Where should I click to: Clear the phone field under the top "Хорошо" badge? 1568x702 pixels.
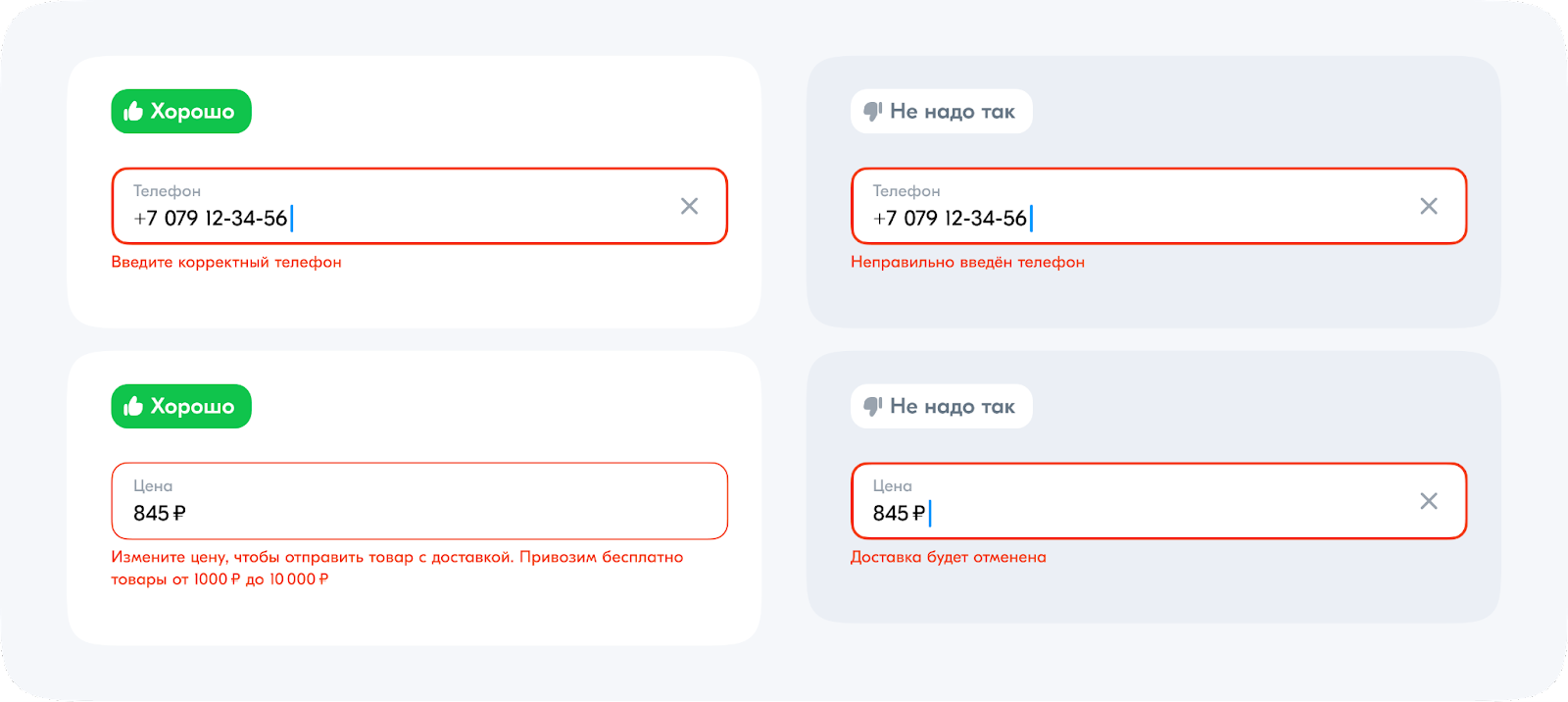[x=689, y=206]
